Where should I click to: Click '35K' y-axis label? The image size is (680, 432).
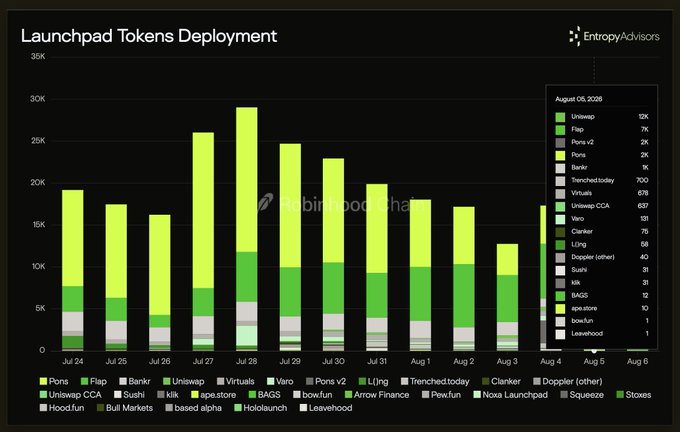tap(38, 56)
